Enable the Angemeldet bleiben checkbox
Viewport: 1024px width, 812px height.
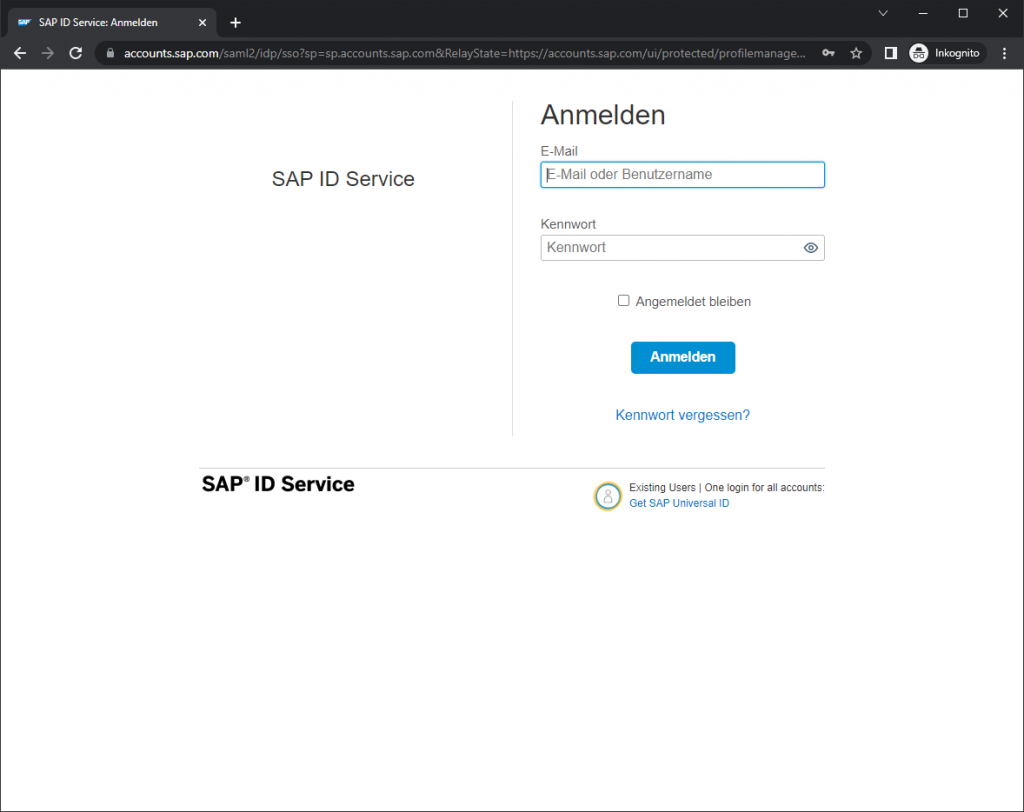point(623,300)
